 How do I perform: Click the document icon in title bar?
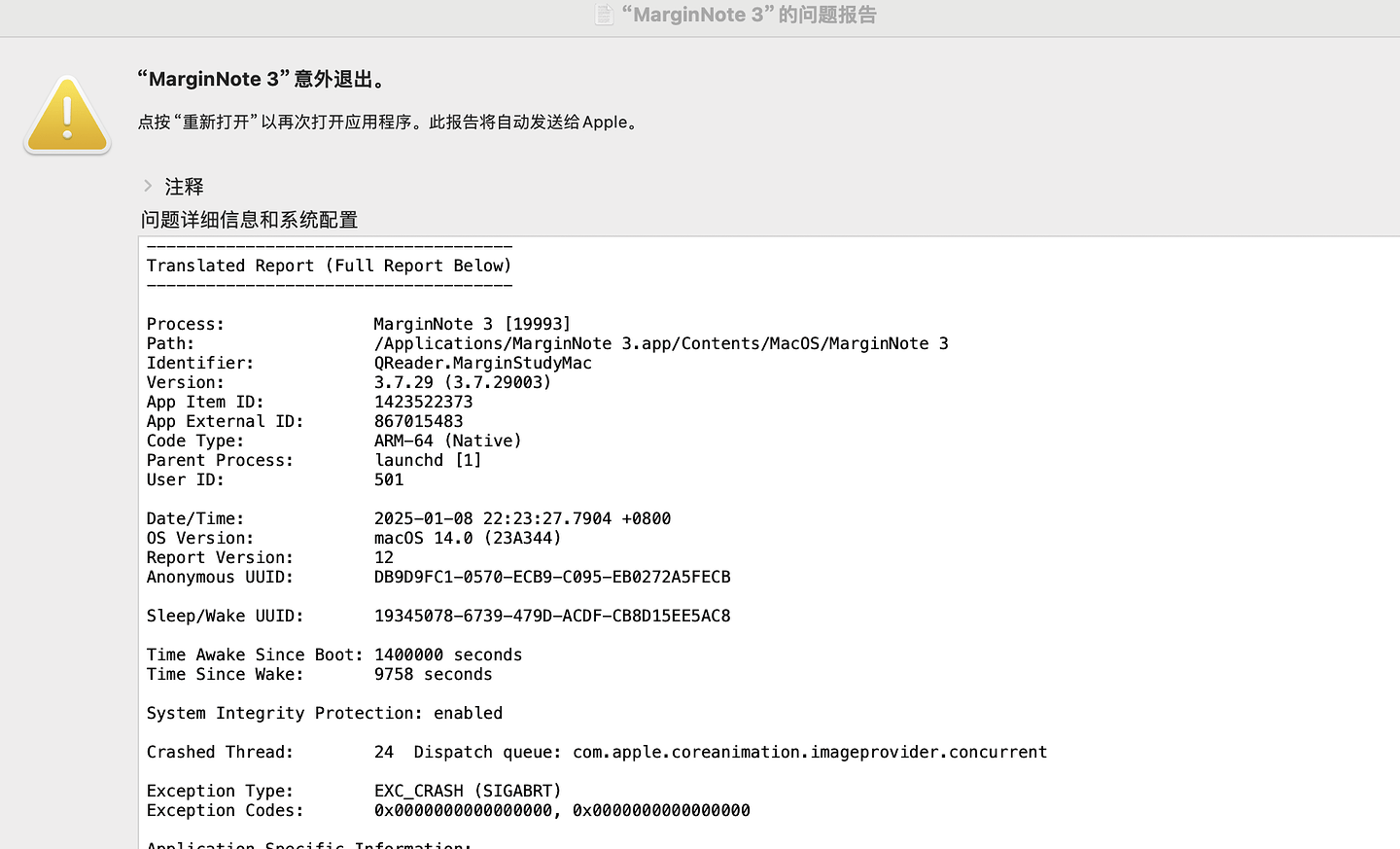pos(604,15)
